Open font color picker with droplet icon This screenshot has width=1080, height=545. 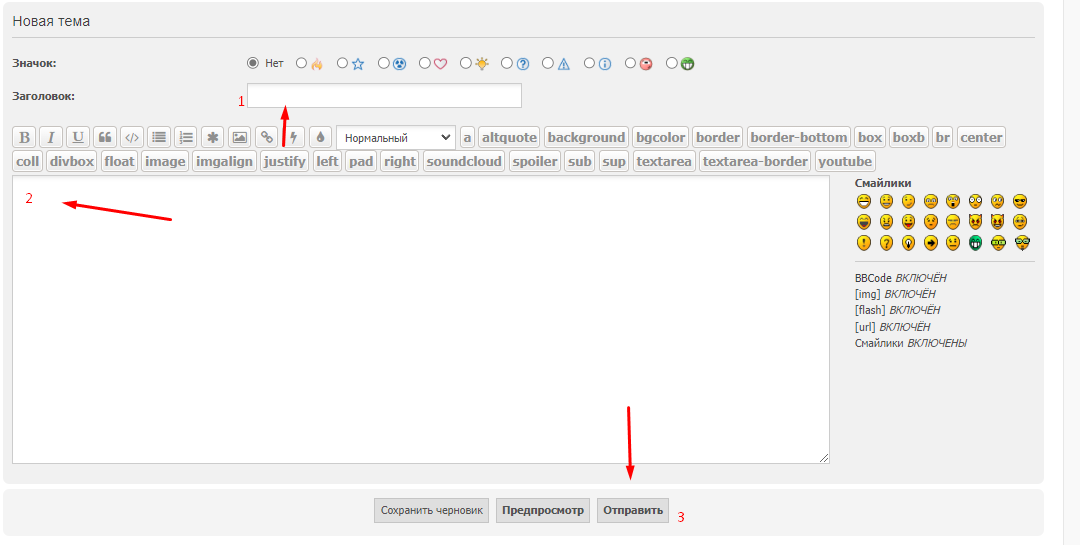(x=320, y=137)
